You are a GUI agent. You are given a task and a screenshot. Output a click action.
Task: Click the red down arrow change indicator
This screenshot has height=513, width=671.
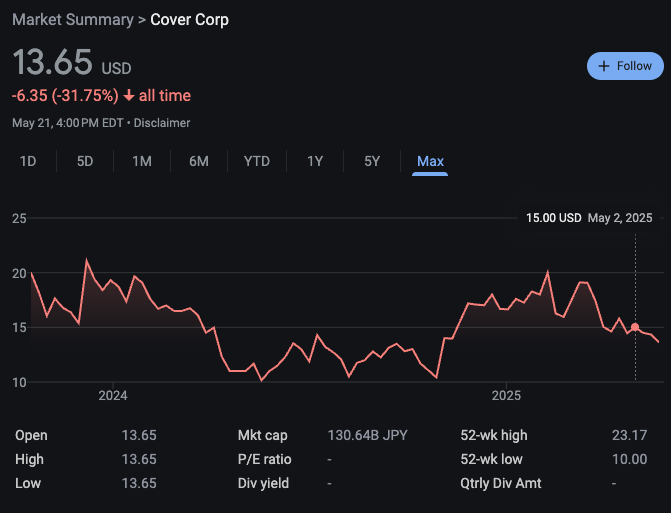[128, 96]
